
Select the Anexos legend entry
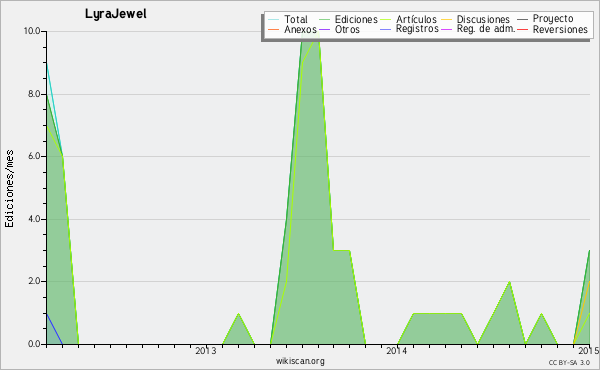[300, 29]
